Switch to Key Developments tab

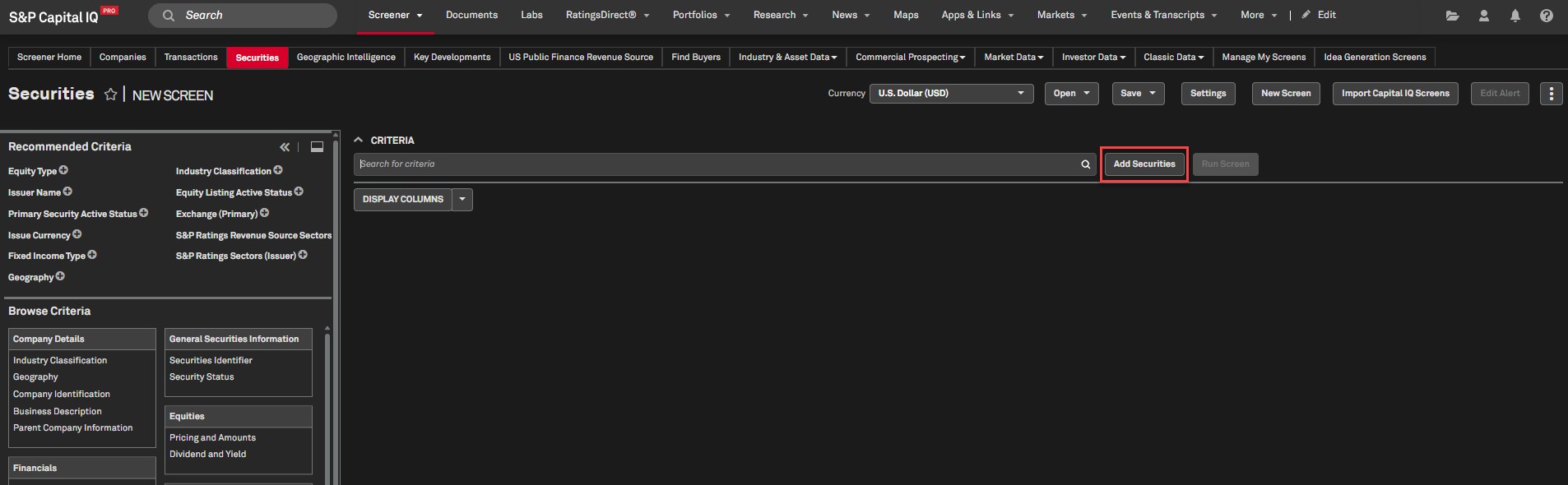coord(452,58)
